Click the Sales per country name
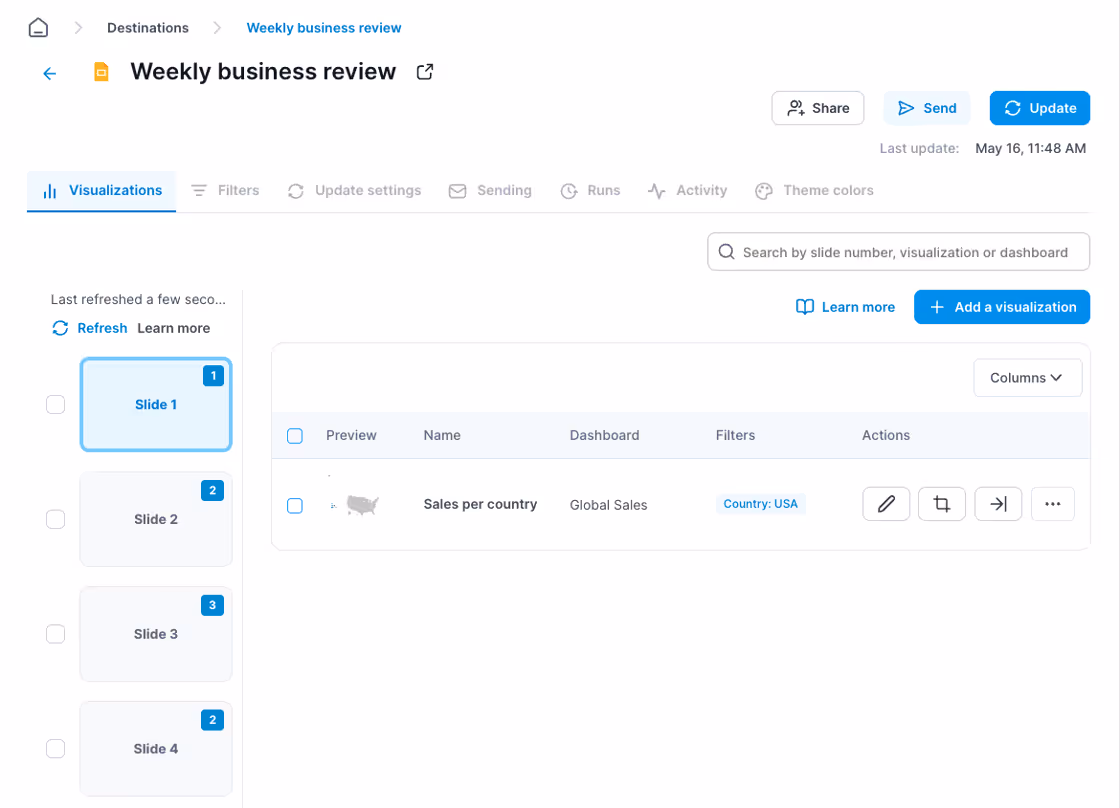Viewport: 1120px width, 808px height. click(480, 504)
